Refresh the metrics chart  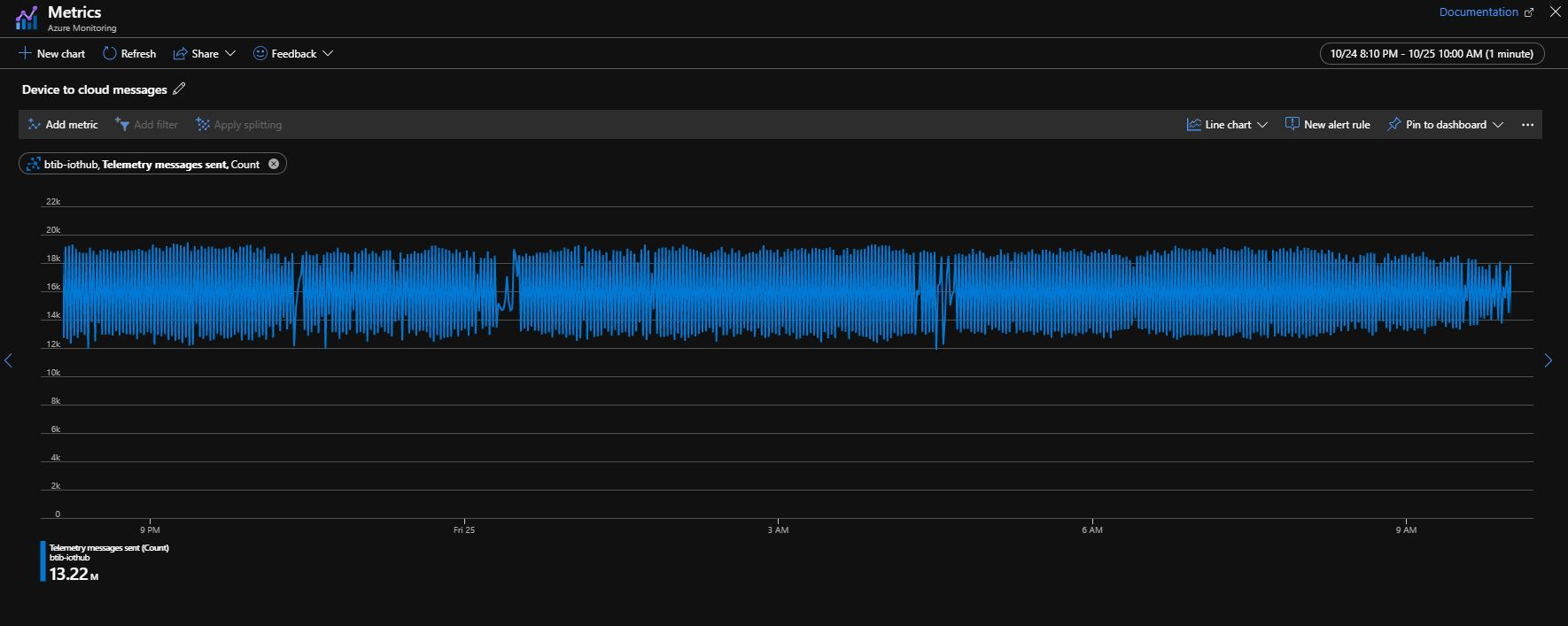(129, 53)
